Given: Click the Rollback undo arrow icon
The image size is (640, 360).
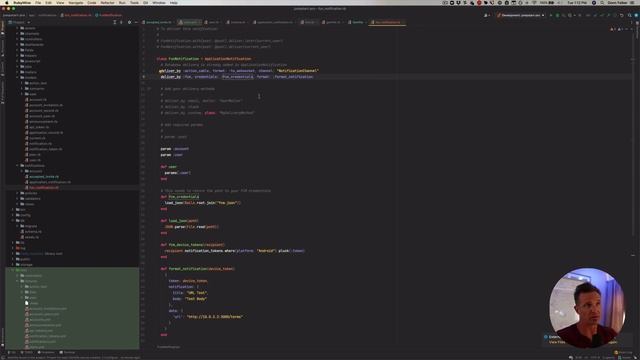Looking at the screenshot, I should (622, 15).
